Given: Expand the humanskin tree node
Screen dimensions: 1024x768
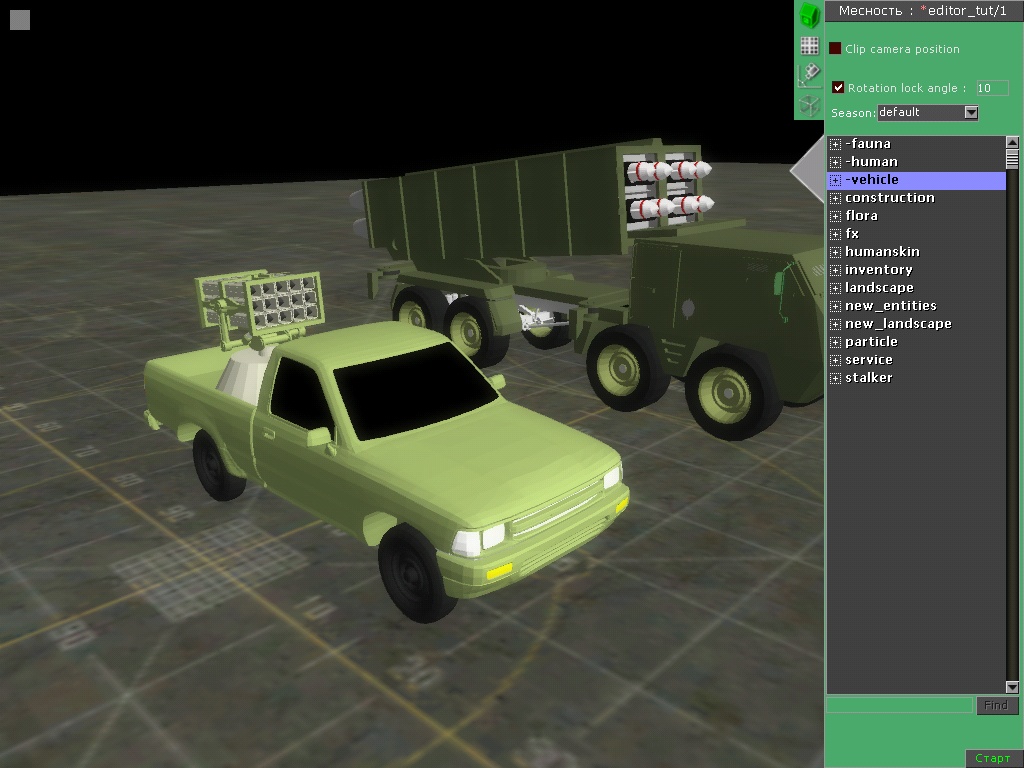Looking at the screenshot, I should (x=835, y=252).
